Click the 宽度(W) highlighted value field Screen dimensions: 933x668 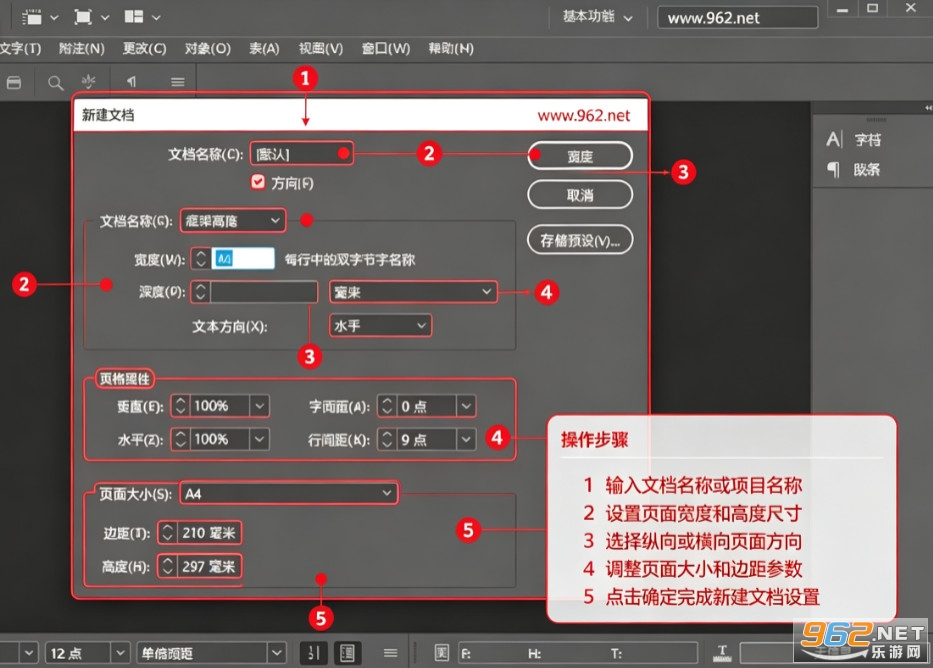pyautogui.click(x=243, y=258)
